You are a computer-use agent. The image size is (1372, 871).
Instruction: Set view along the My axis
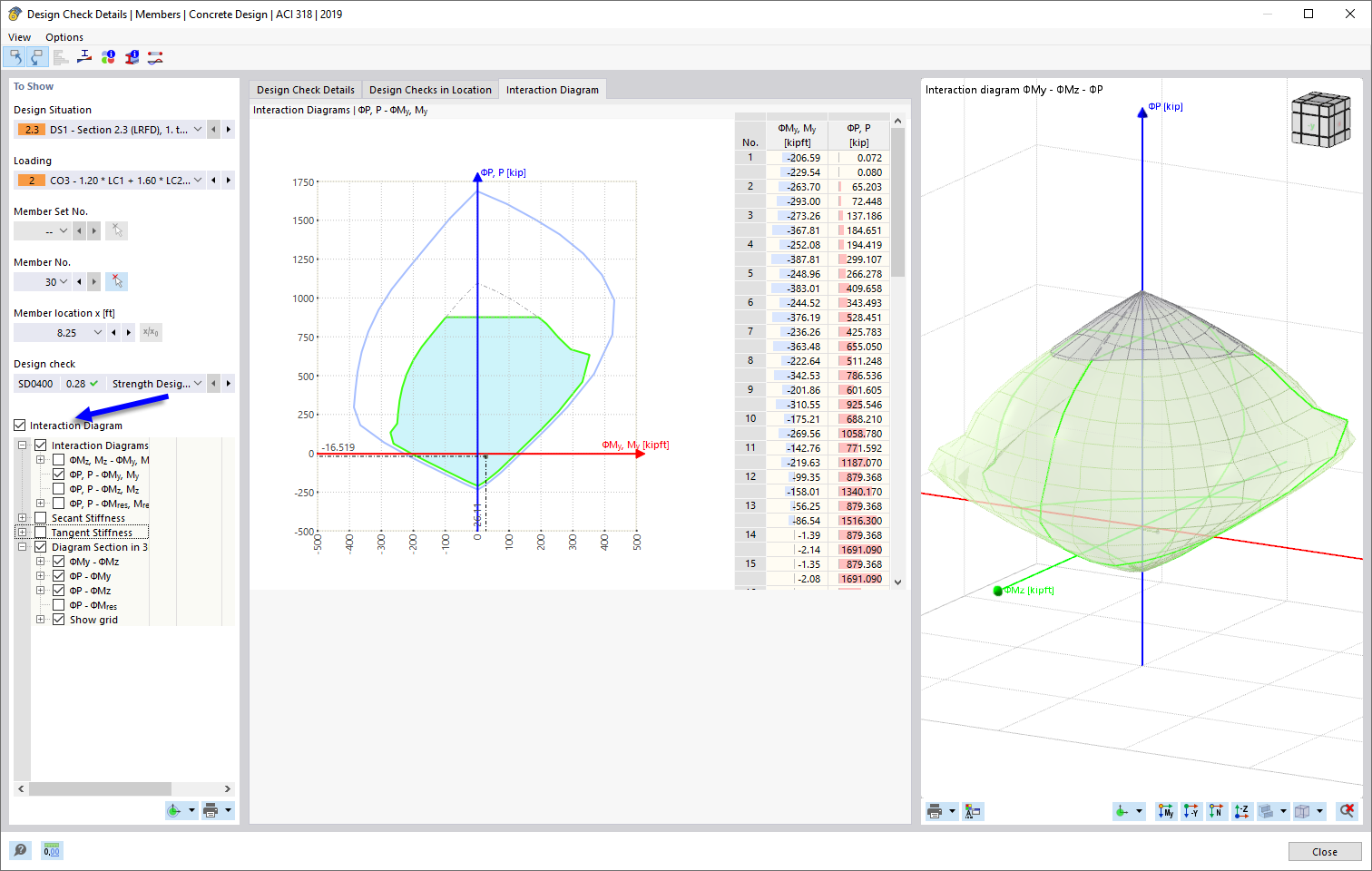tap(1166, 811)
